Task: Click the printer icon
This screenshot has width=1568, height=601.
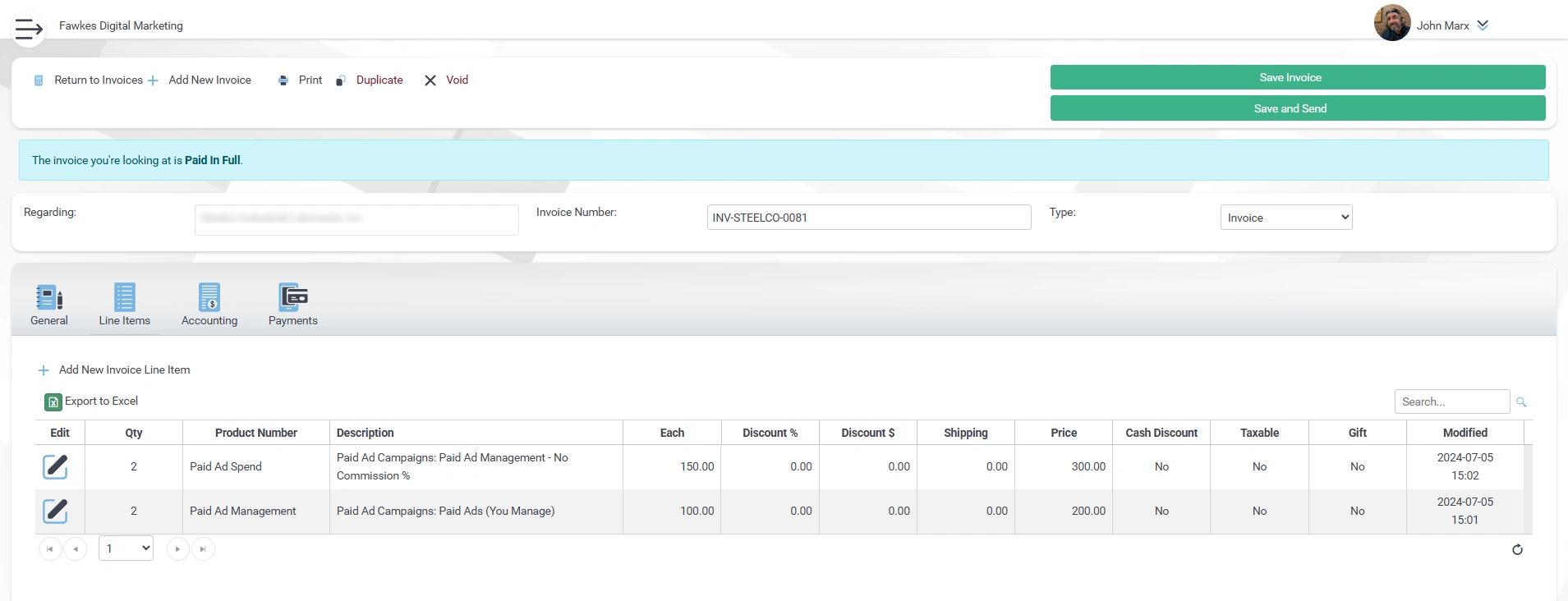Action: (283, 80)
